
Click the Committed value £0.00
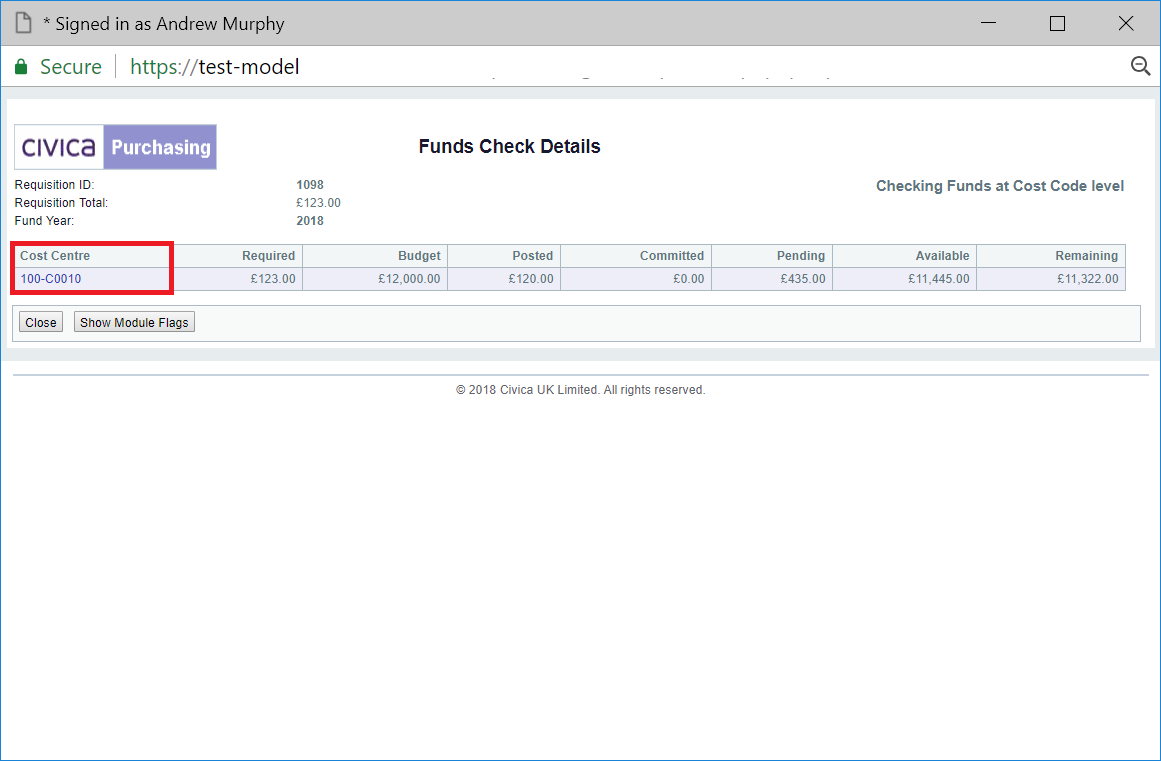(x=689, y=279)
